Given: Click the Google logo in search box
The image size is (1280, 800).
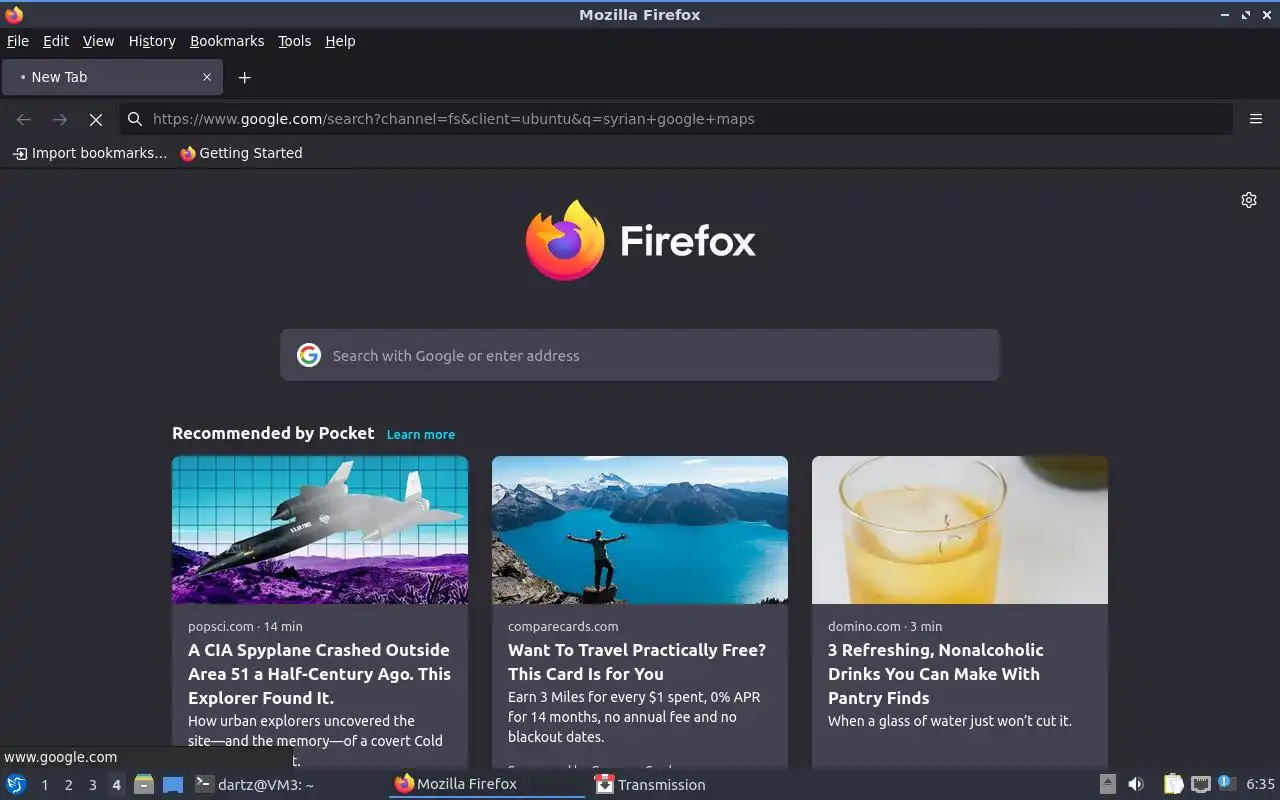Looking at the screenshot, I should (309, 355).
